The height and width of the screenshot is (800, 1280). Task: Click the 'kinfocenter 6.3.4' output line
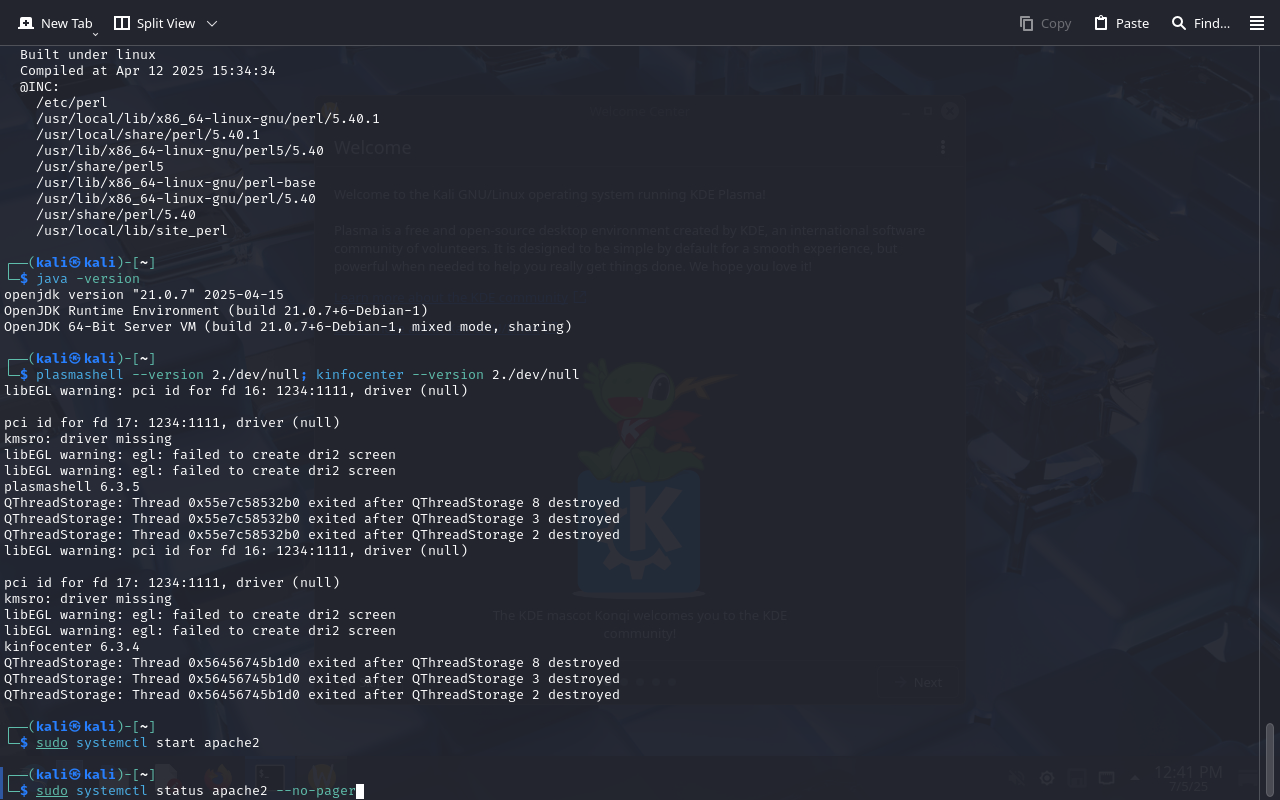[72, 646]
